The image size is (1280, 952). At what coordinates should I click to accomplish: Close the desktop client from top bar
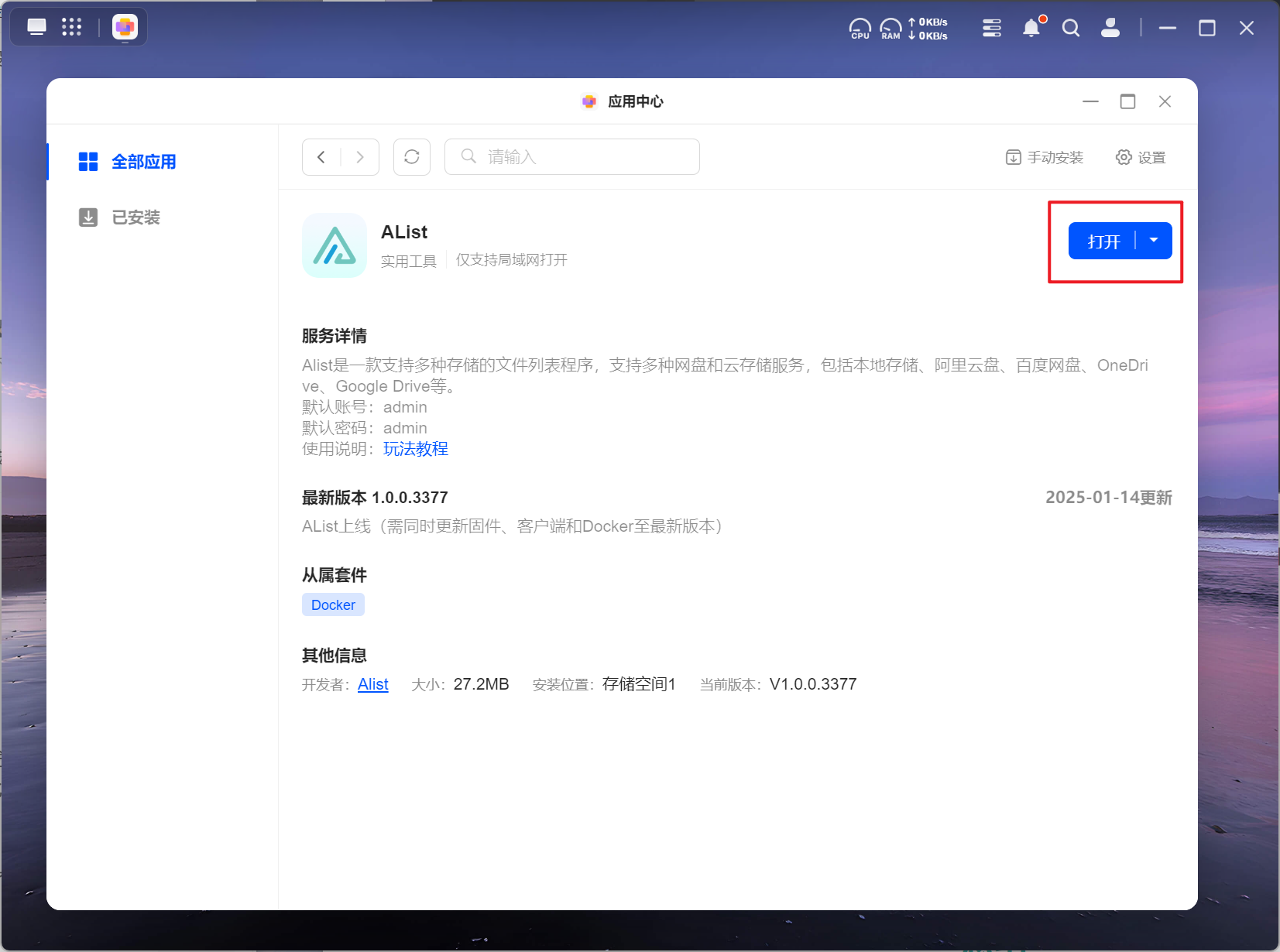pyautogui.click(x=1247, y=28)
